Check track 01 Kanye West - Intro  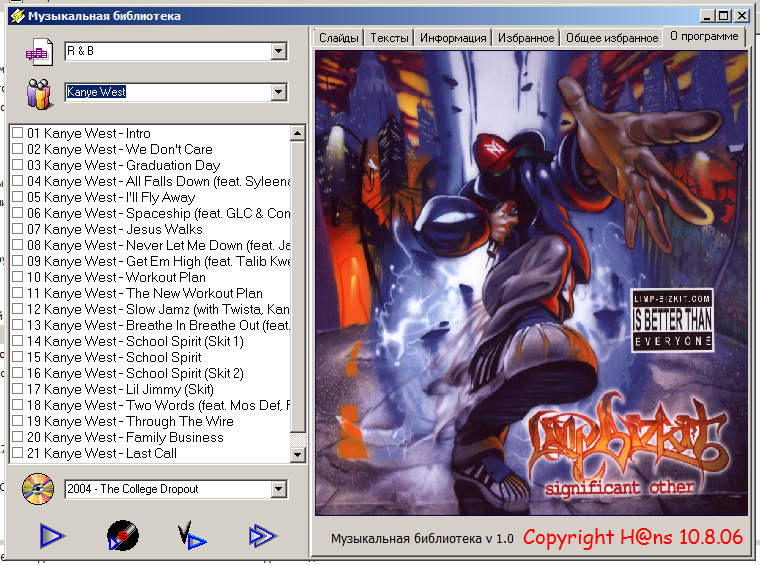[x=17, y=133]
